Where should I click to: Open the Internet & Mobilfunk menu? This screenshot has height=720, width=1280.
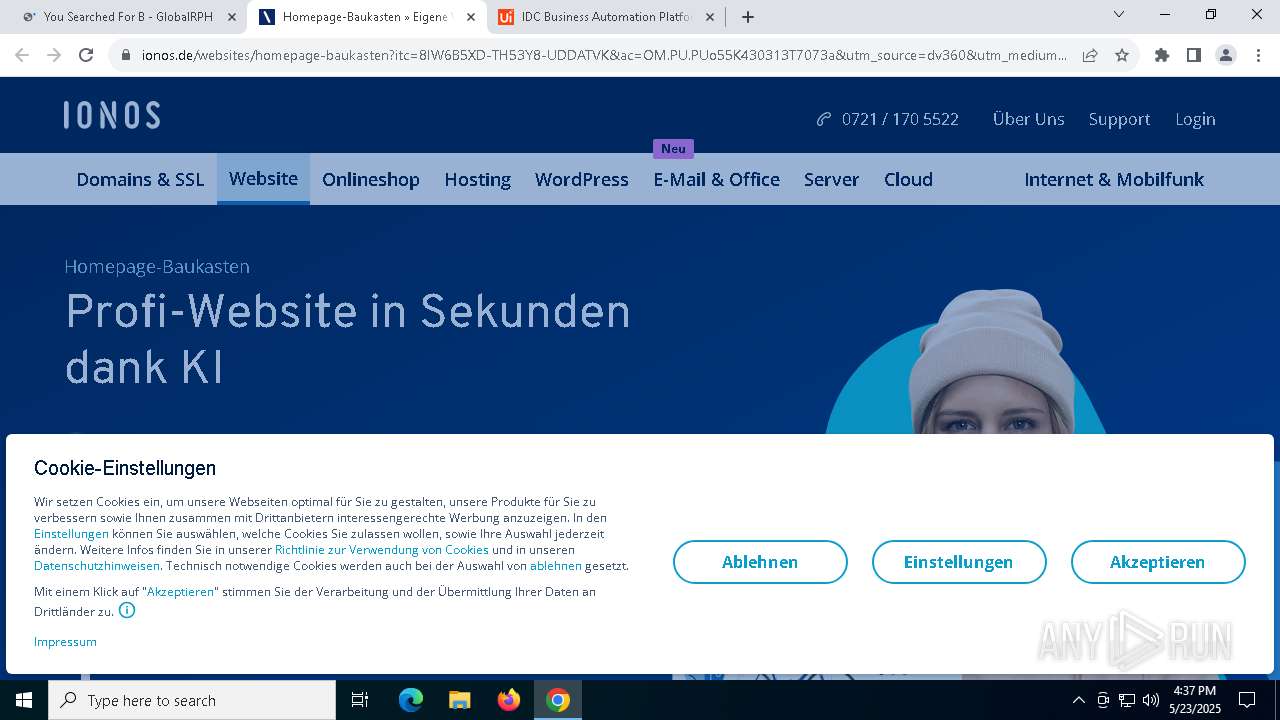pos(1114,180)
